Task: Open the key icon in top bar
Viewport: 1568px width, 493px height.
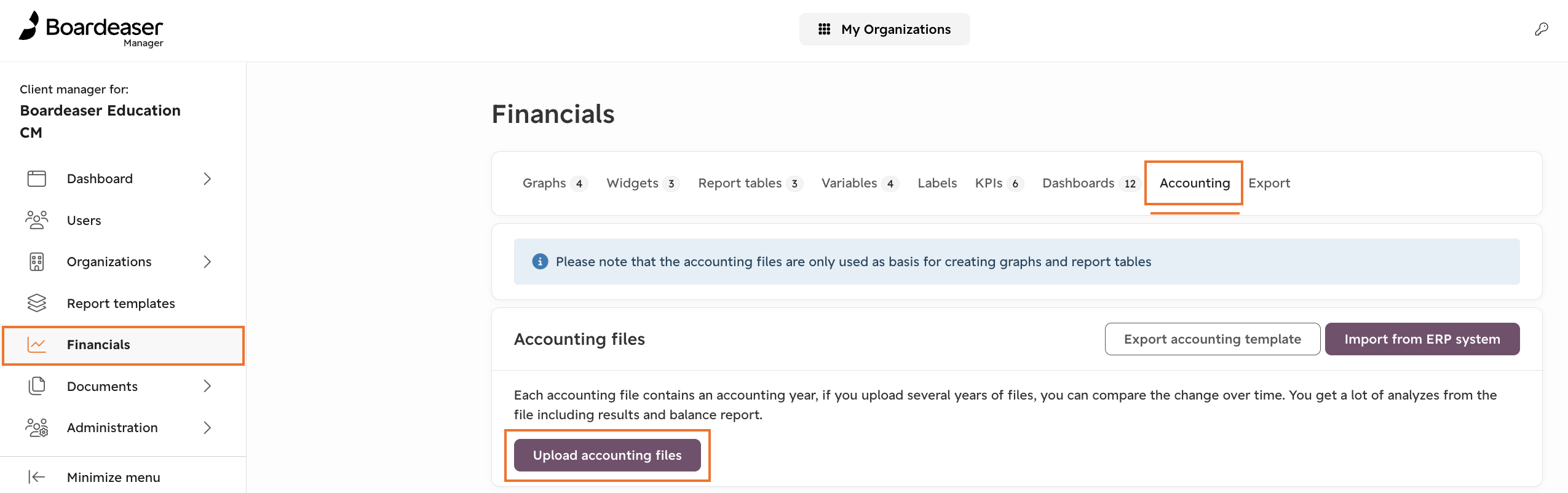Action: coord(1541,29)
